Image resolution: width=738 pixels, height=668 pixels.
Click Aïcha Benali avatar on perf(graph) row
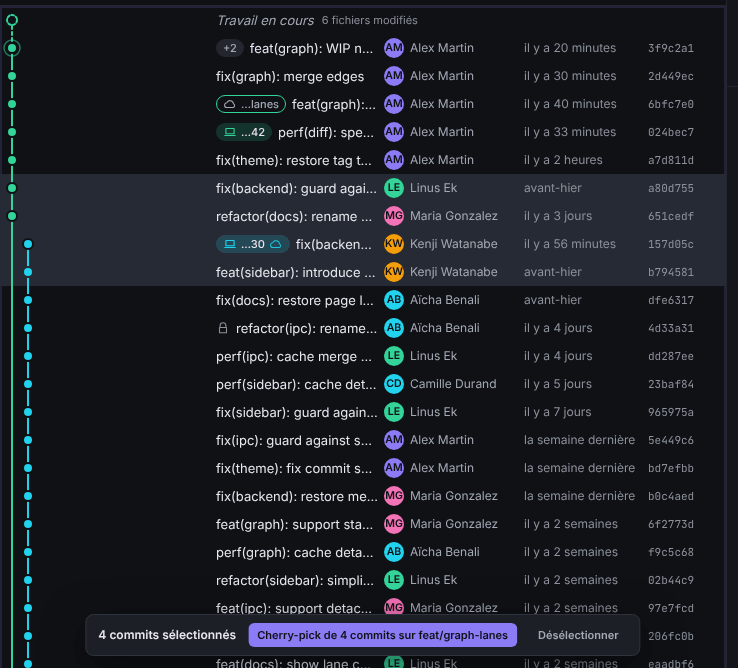(x=394, y=552)
